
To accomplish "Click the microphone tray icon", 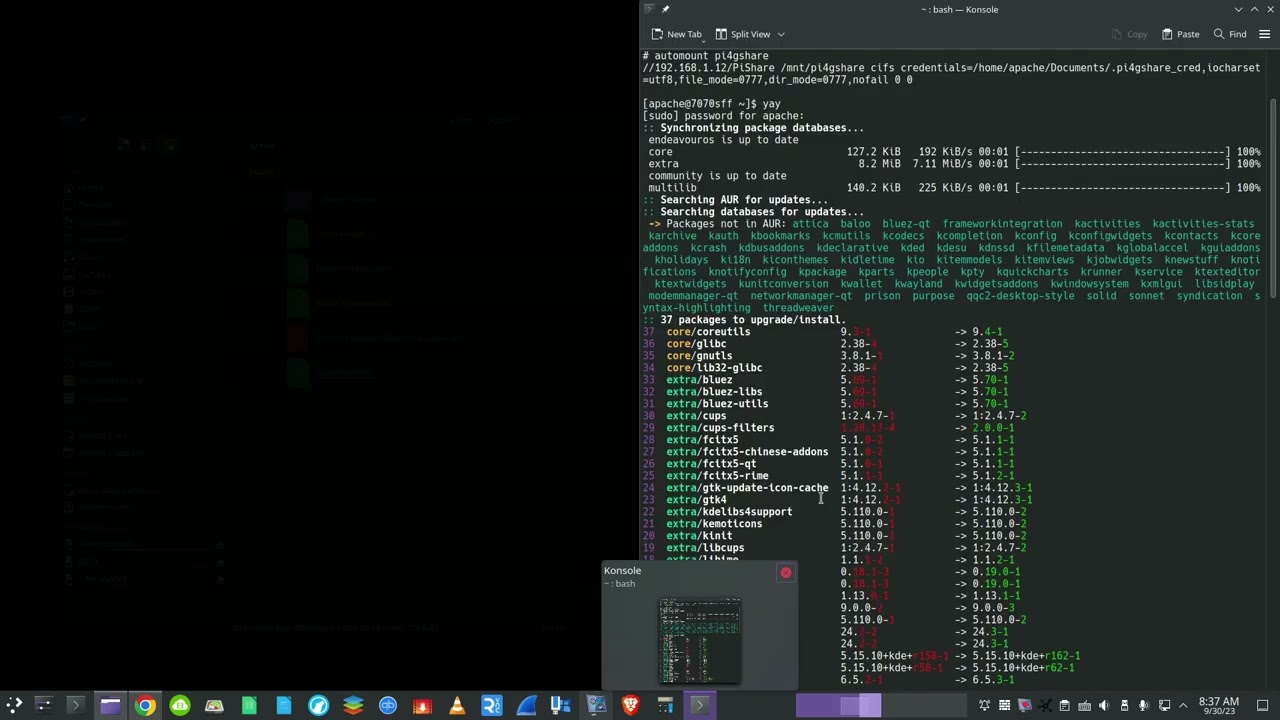I will [1144, 706].
